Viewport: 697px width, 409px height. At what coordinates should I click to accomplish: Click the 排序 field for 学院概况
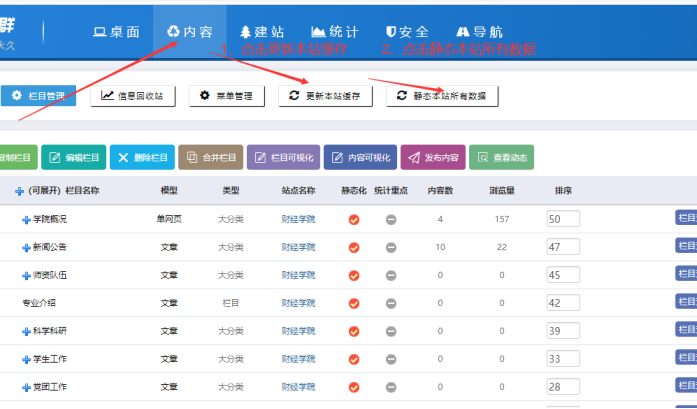(x=563, y=219)
